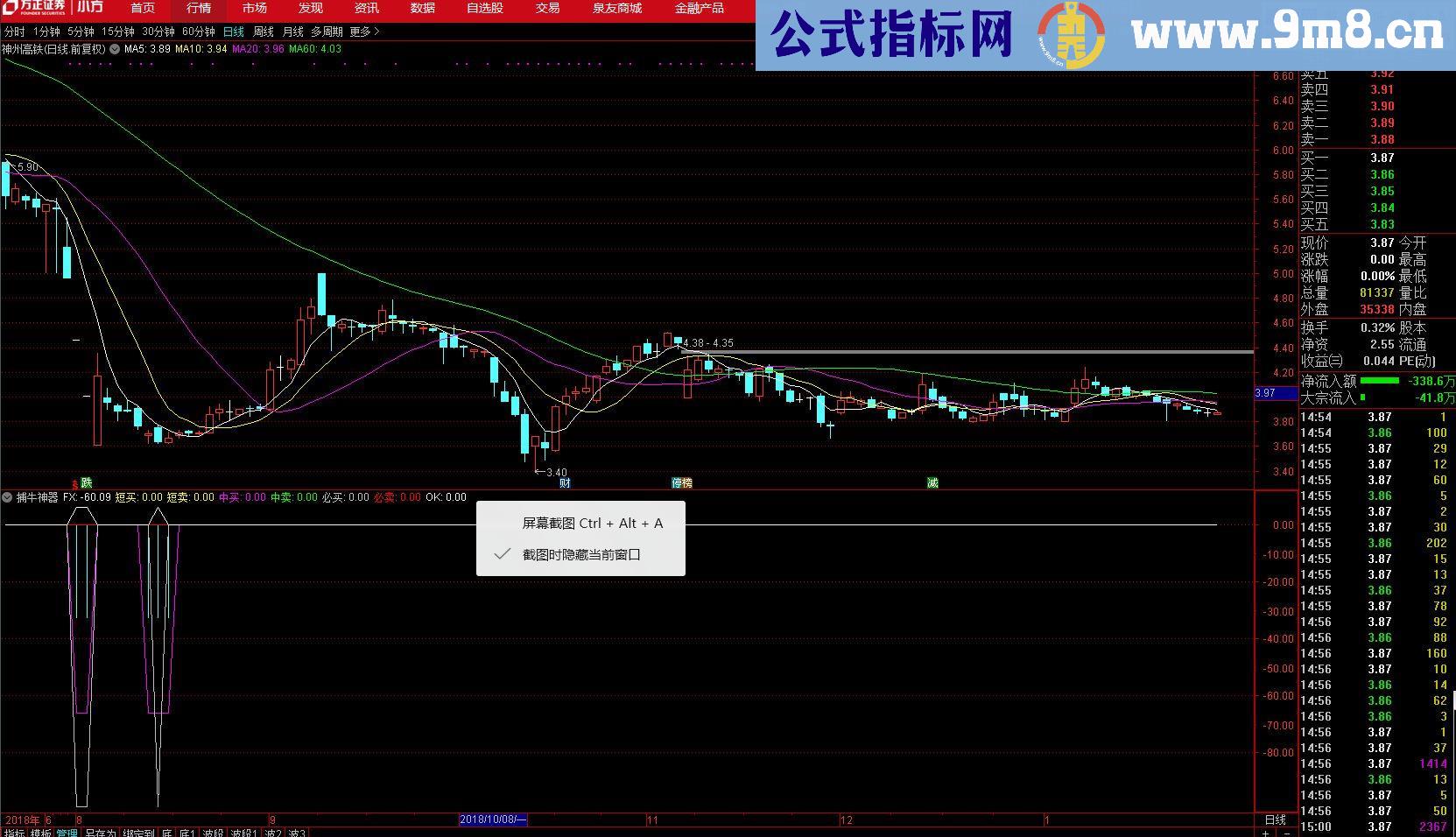
Task: Click the 财 event marker on chart
Action: click(x=565, y=482)
